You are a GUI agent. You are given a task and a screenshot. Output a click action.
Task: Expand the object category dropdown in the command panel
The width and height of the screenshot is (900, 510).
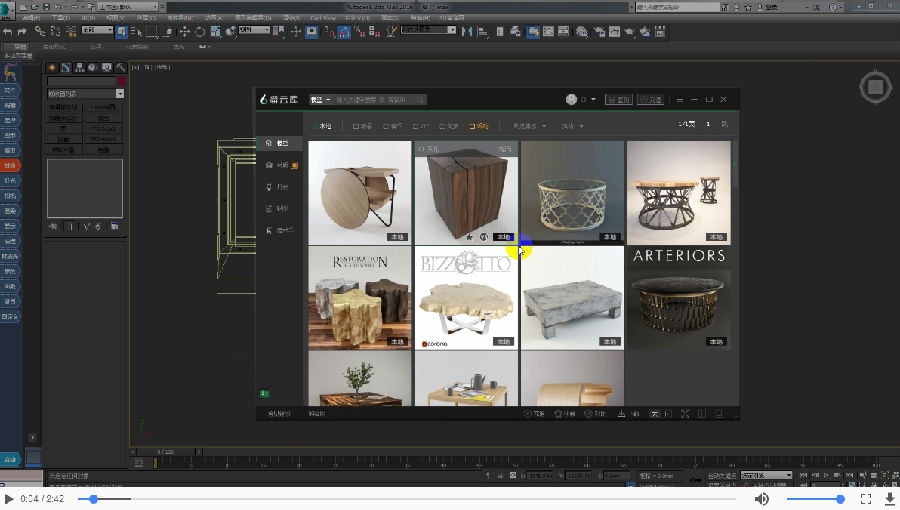pyautogui.click(x=86, y=94)
